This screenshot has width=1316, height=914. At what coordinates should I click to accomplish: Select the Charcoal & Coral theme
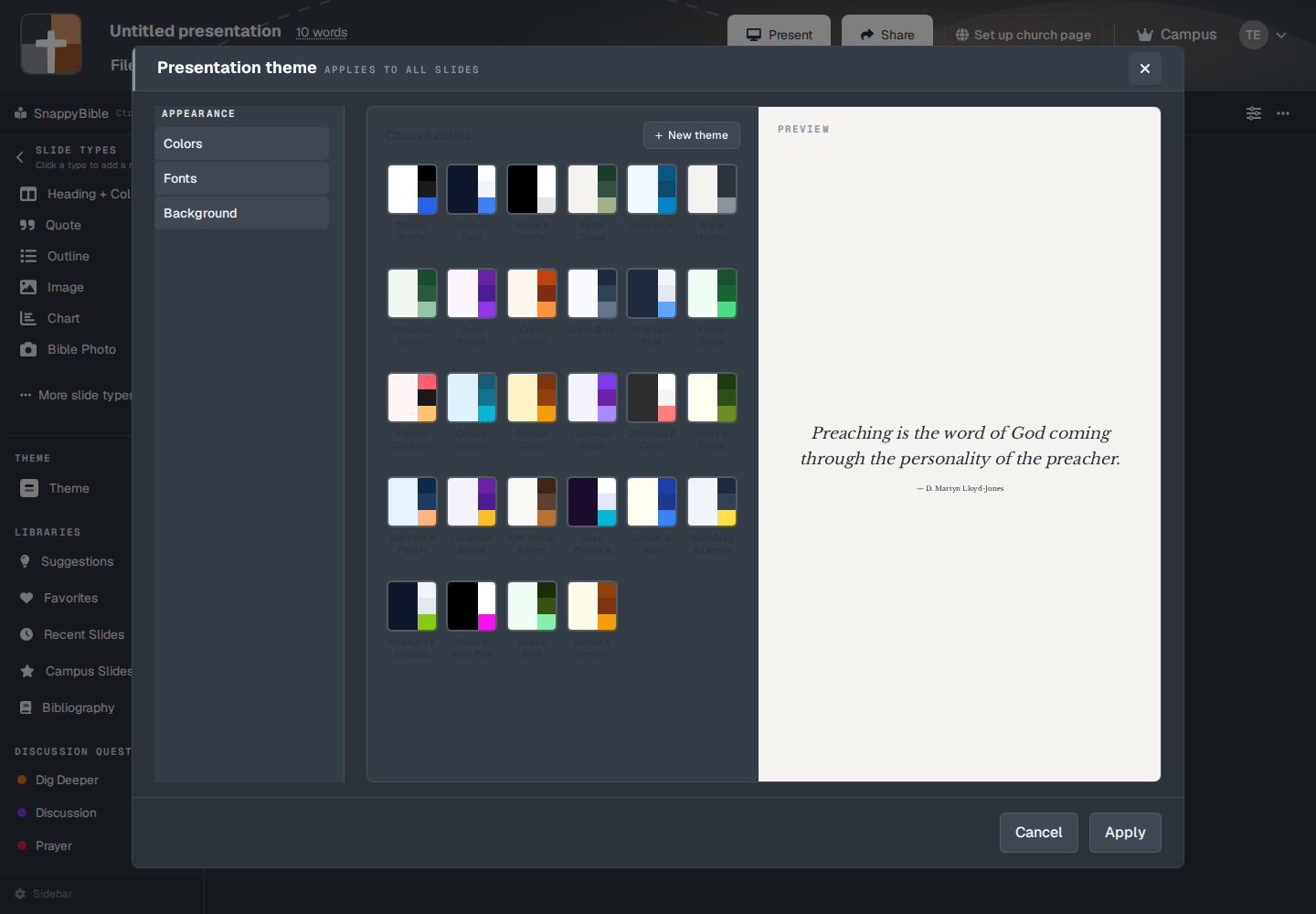pos(652,398)
